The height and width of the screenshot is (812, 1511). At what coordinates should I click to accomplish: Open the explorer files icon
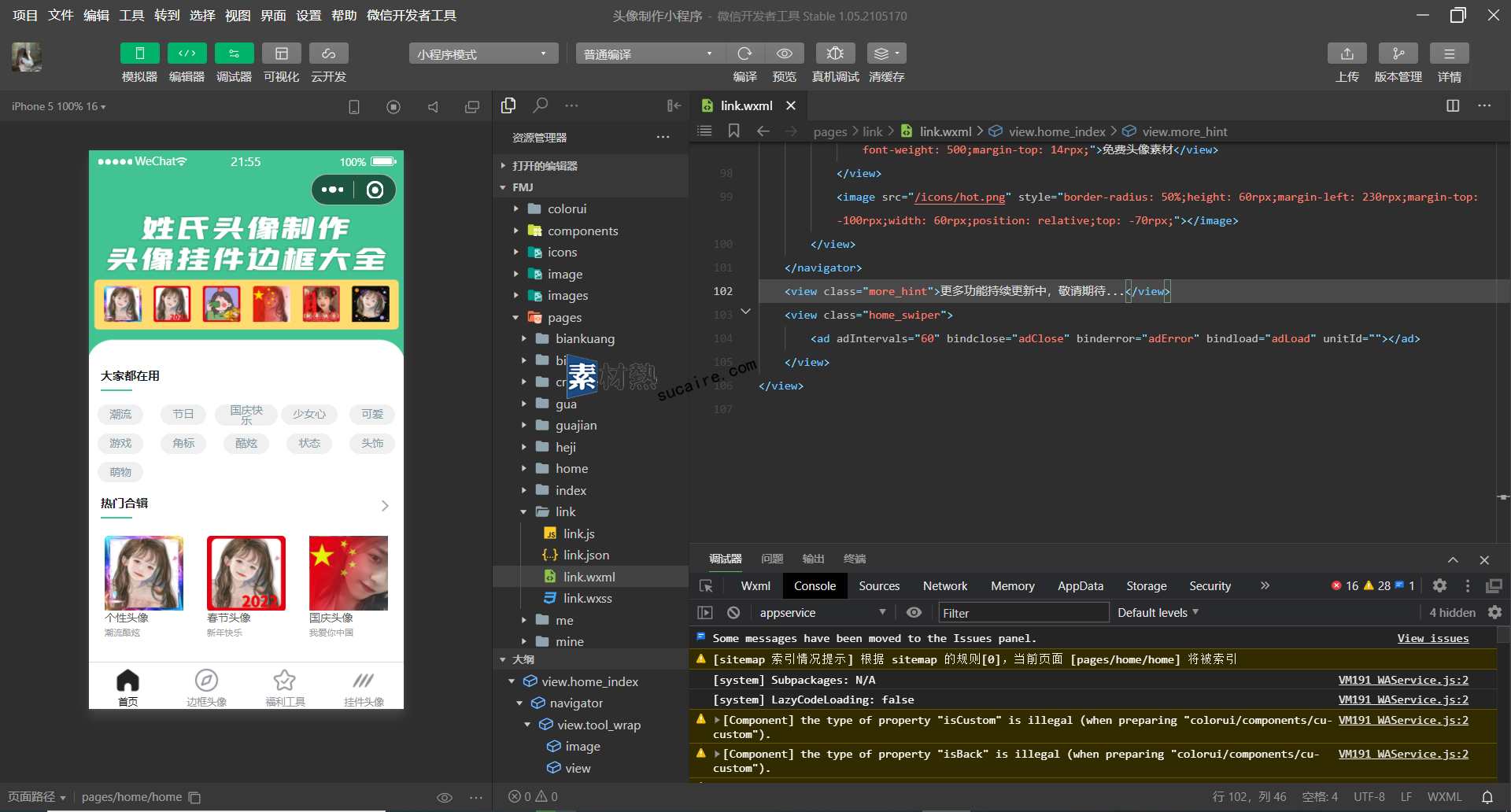[x=508, y=105]
